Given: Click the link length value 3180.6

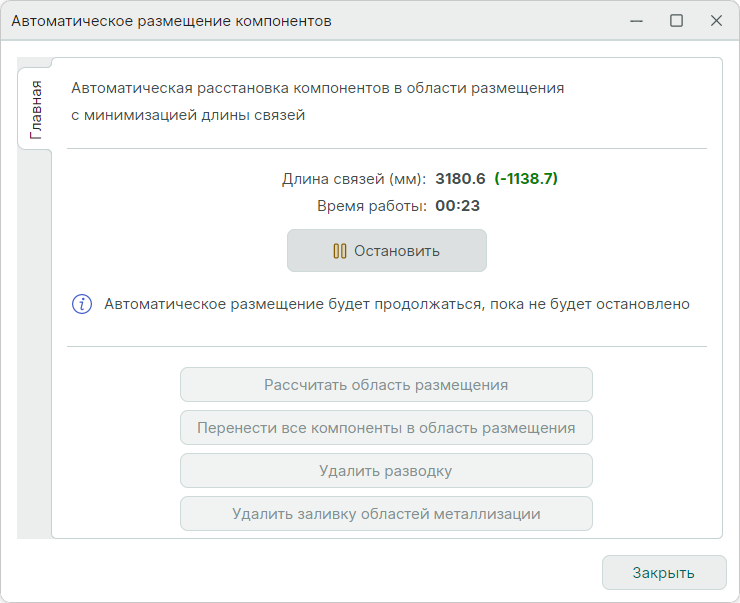Looking at the screenshot, I should click(460, 179).
